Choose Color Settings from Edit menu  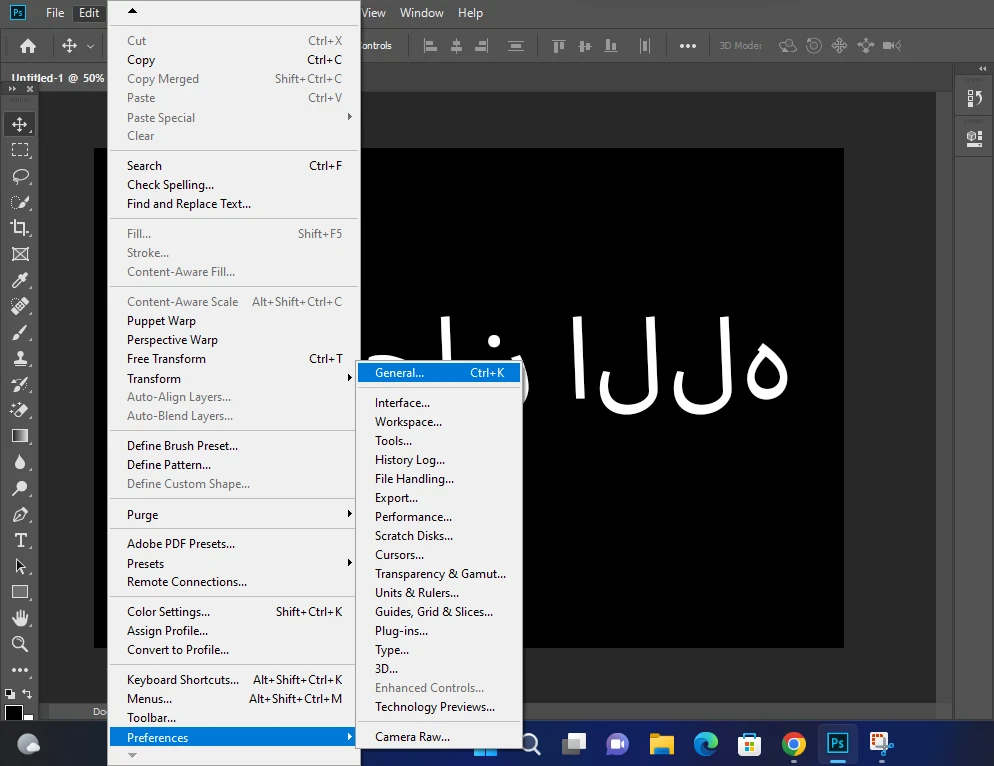click(233, 612)
